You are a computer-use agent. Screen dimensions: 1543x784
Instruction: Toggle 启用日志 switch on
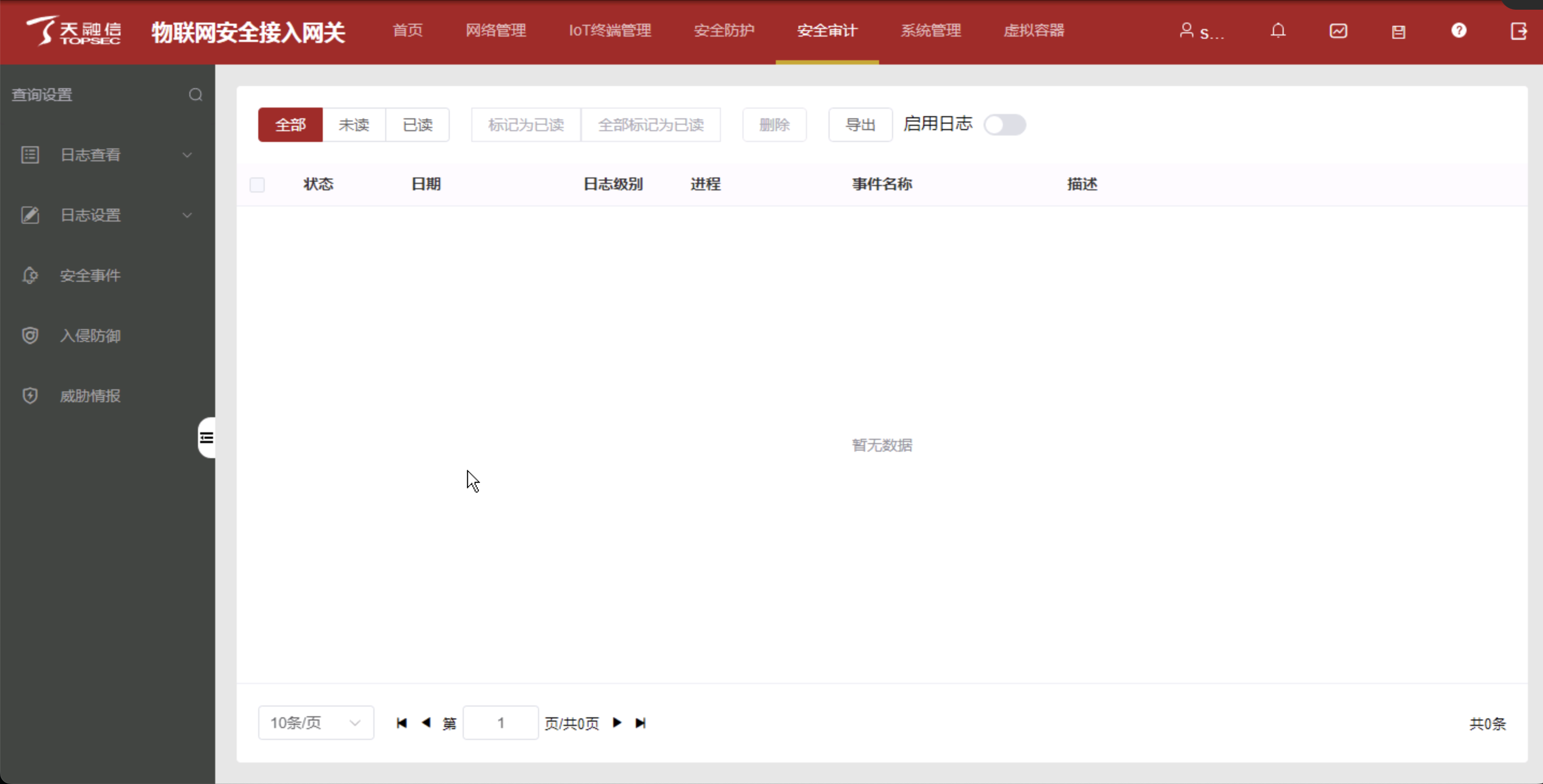[1005, 124]
